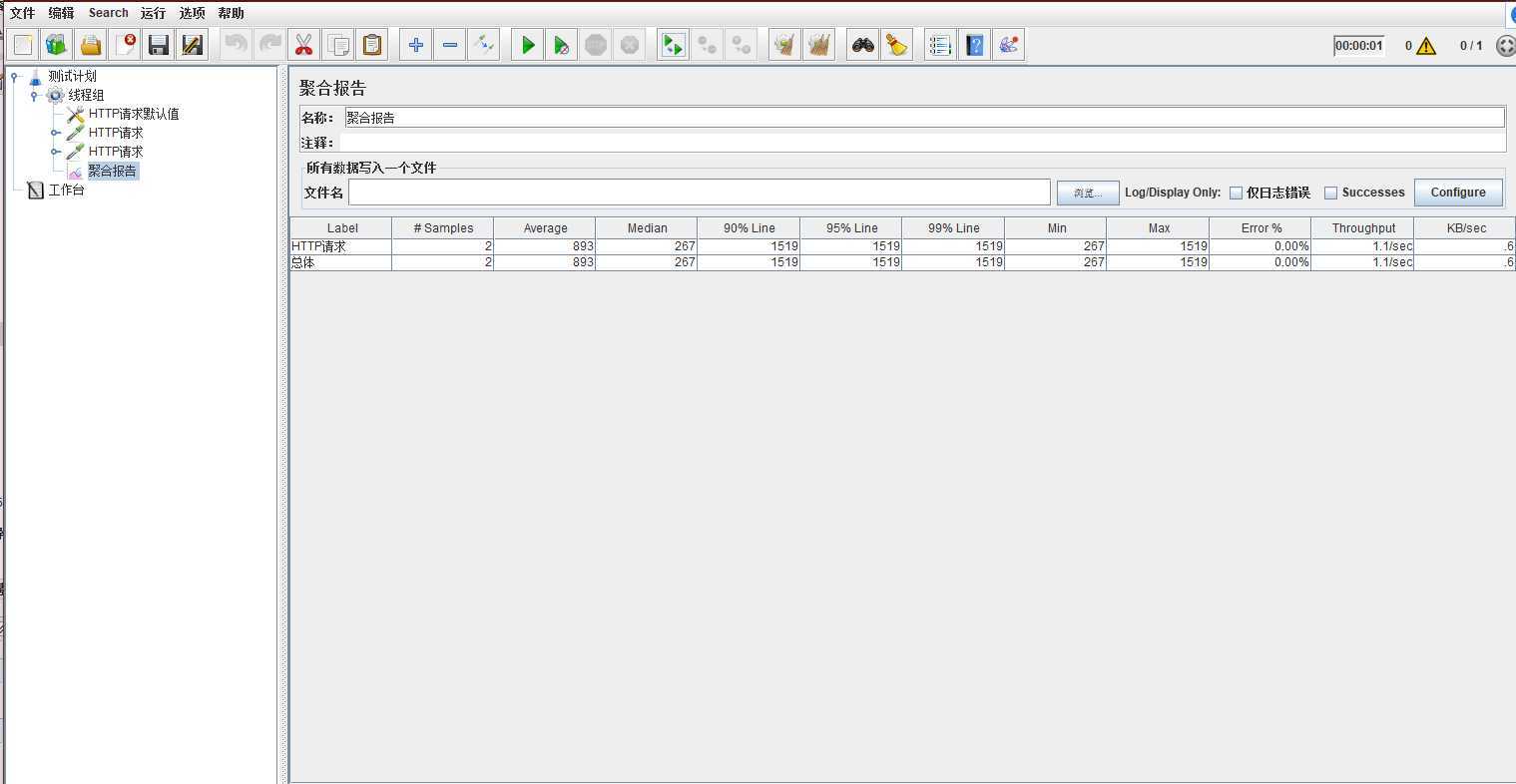This screenshot has height=784, width=1516.
Task: Click the 浏览 browse button
Action: [1087, 193]
